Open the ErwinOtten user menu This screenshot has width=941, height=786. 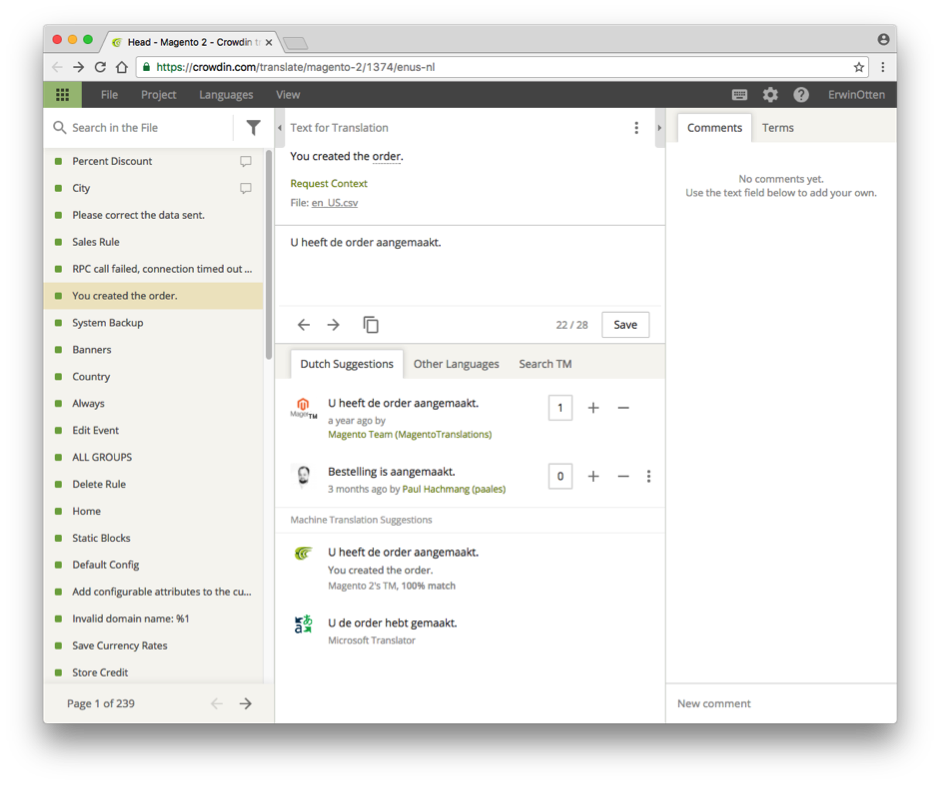(x=856, y=95)
